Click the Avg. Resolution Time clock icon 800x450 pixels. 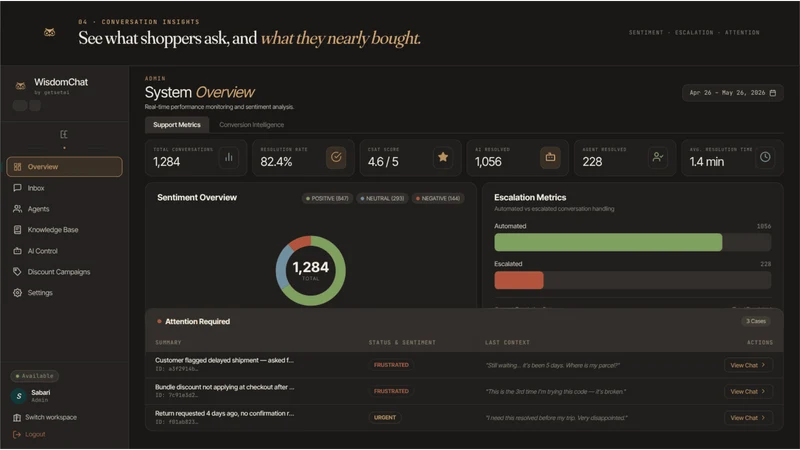pos(765,157)
